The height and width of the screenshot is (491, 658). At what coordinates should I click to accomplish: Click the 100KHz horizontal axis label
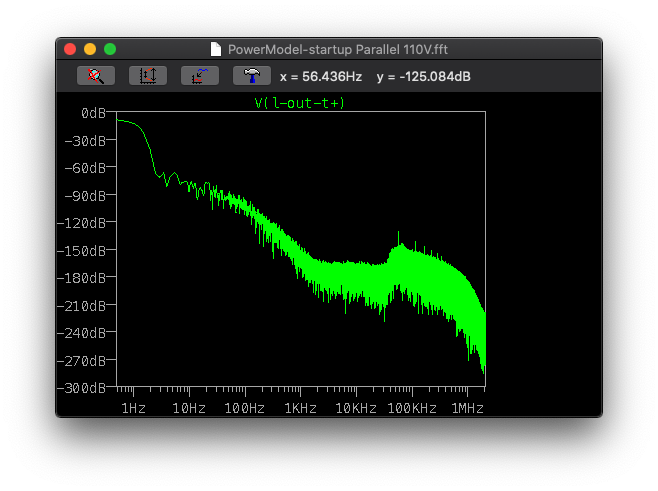coord(412,408)
